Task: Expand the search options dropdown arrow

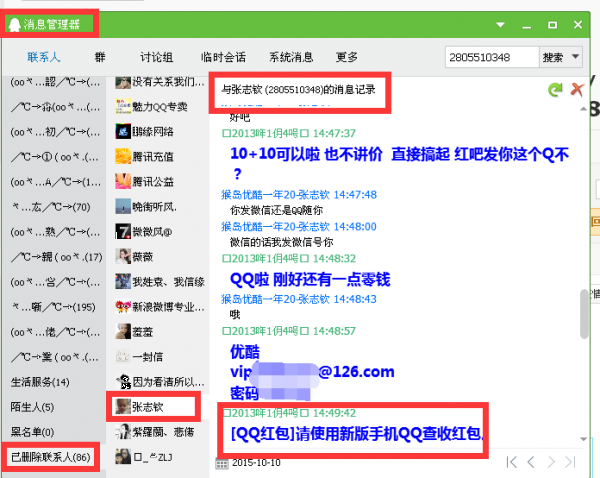Action: (x=575, y=57)
